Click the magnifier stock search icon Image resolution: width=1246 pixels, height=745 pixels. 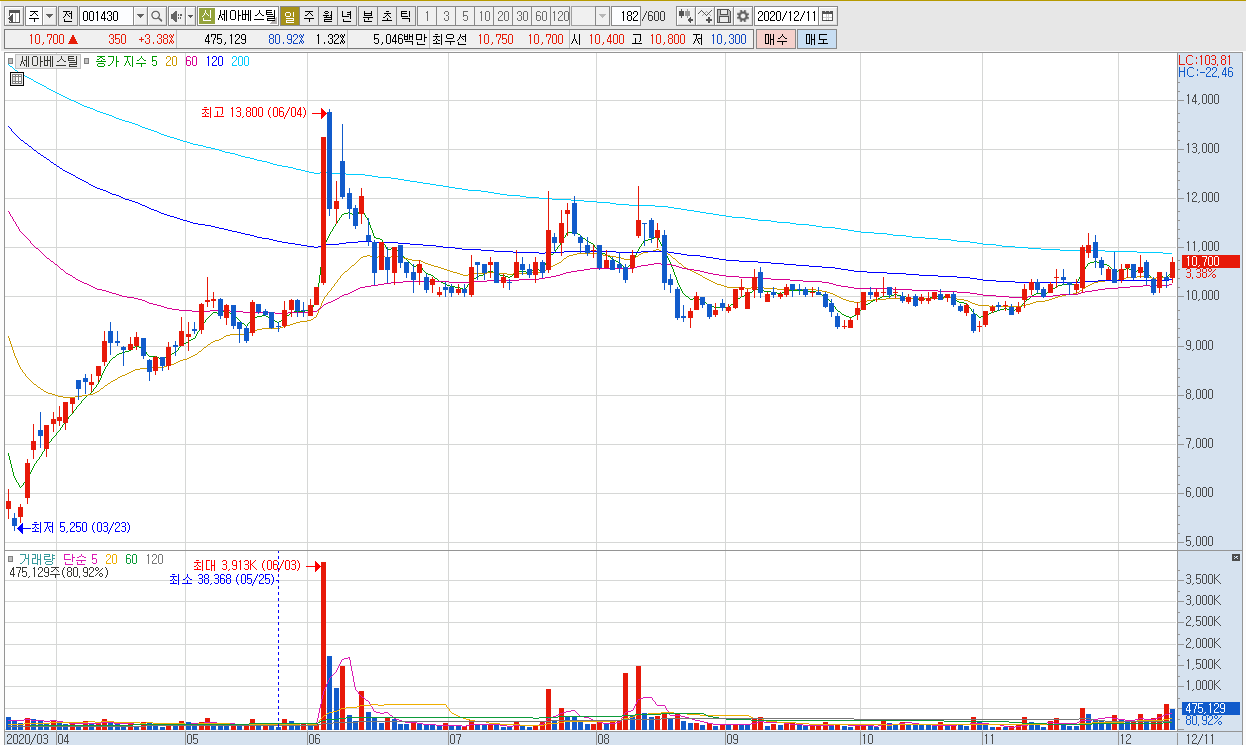(x=157, y=16)
